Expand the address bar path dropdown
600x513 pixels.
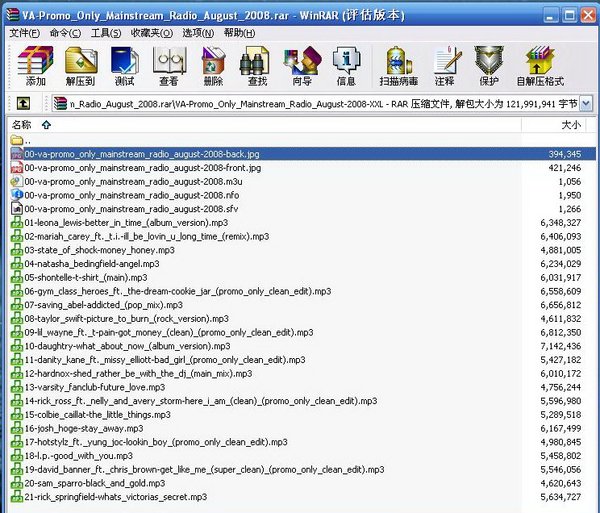point(586,104)
